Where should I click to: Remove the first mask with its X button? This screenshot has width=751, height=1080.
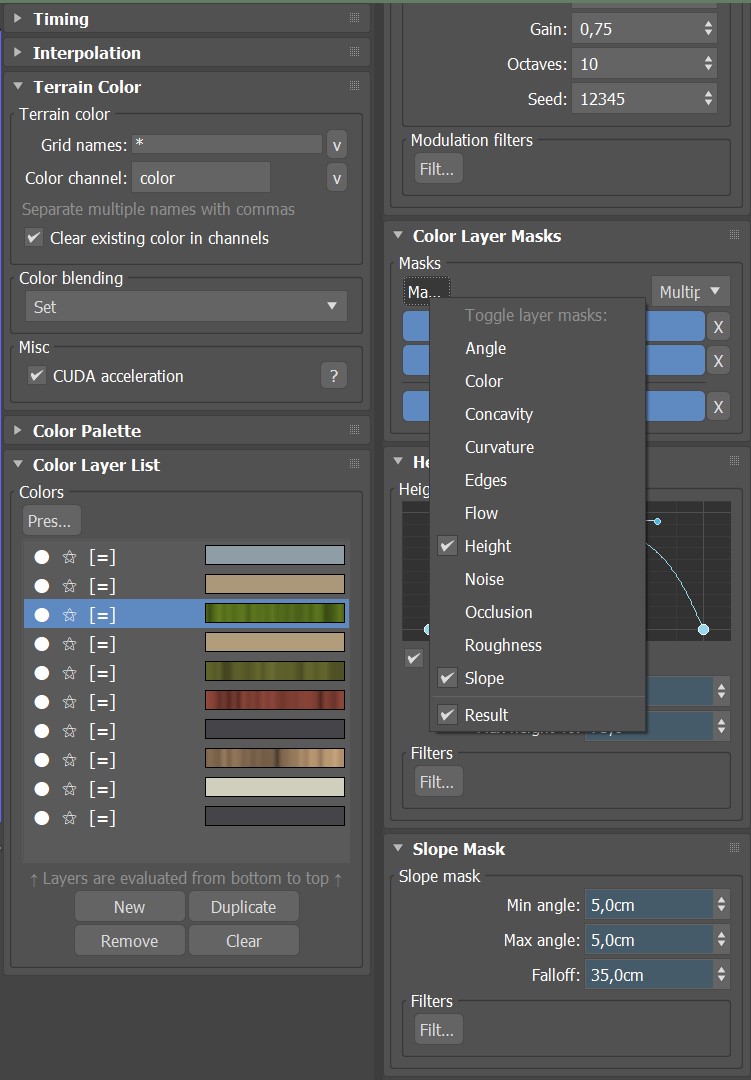point(718,327)
